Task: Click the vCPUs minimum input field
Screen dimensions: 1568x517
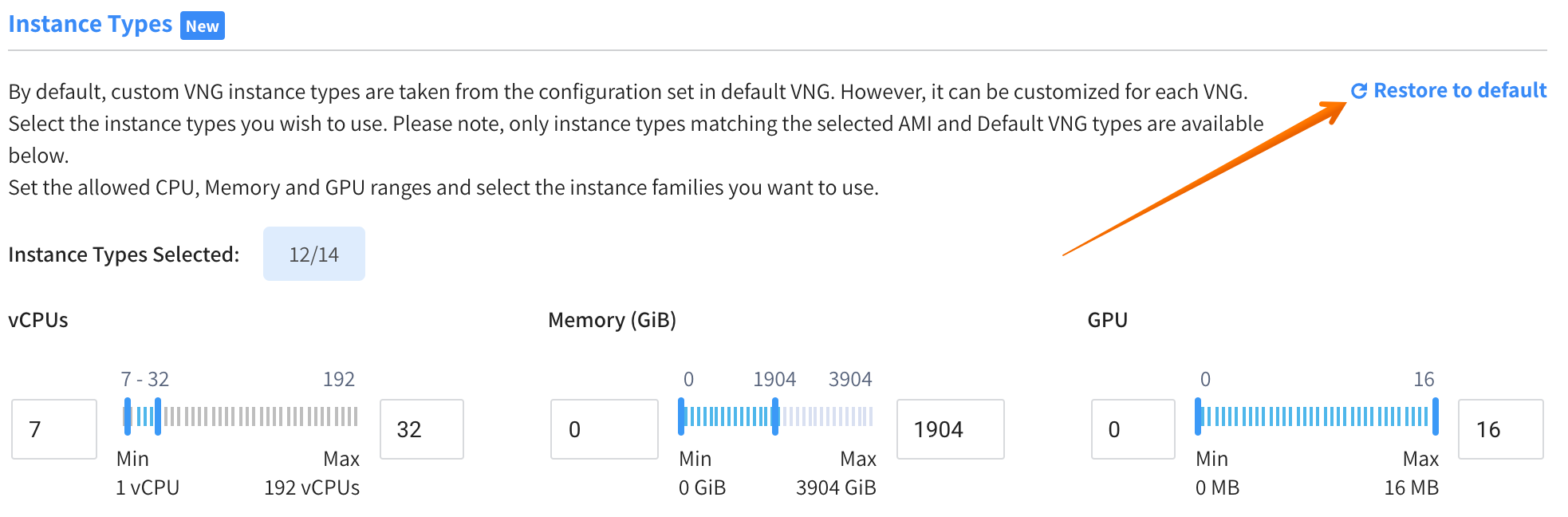Action: 54,429
